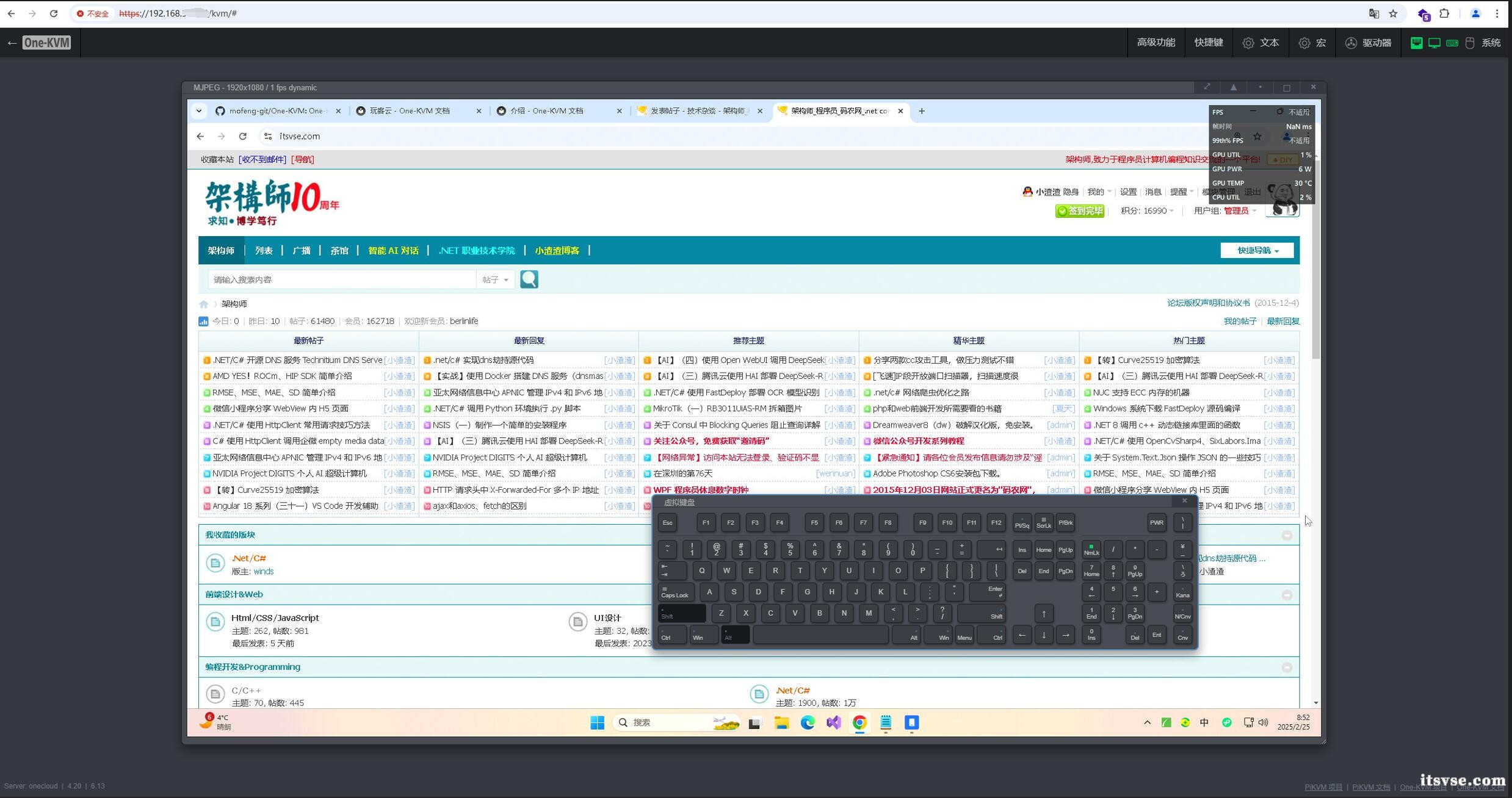1512x798 pixels.
Task: Open remote Chrome tab search chevron
Action: (199, 111)
